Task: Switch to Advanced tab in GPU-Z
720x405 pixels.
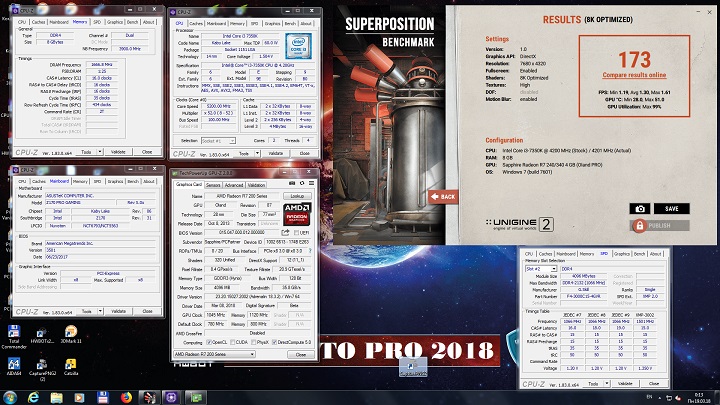Action: [x=234, y=185]
